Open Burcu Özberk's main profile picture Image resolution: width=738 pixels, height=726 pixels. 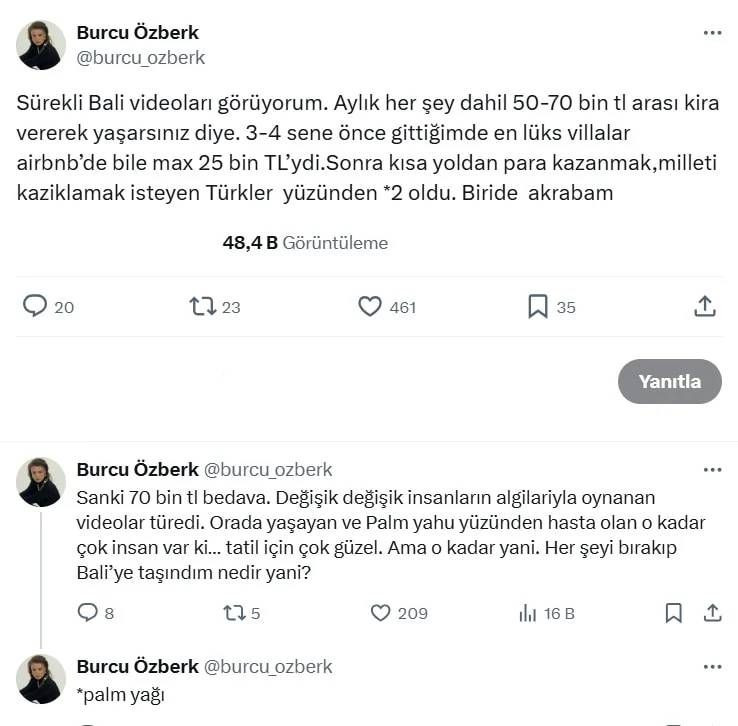click(x=41, y=45)
